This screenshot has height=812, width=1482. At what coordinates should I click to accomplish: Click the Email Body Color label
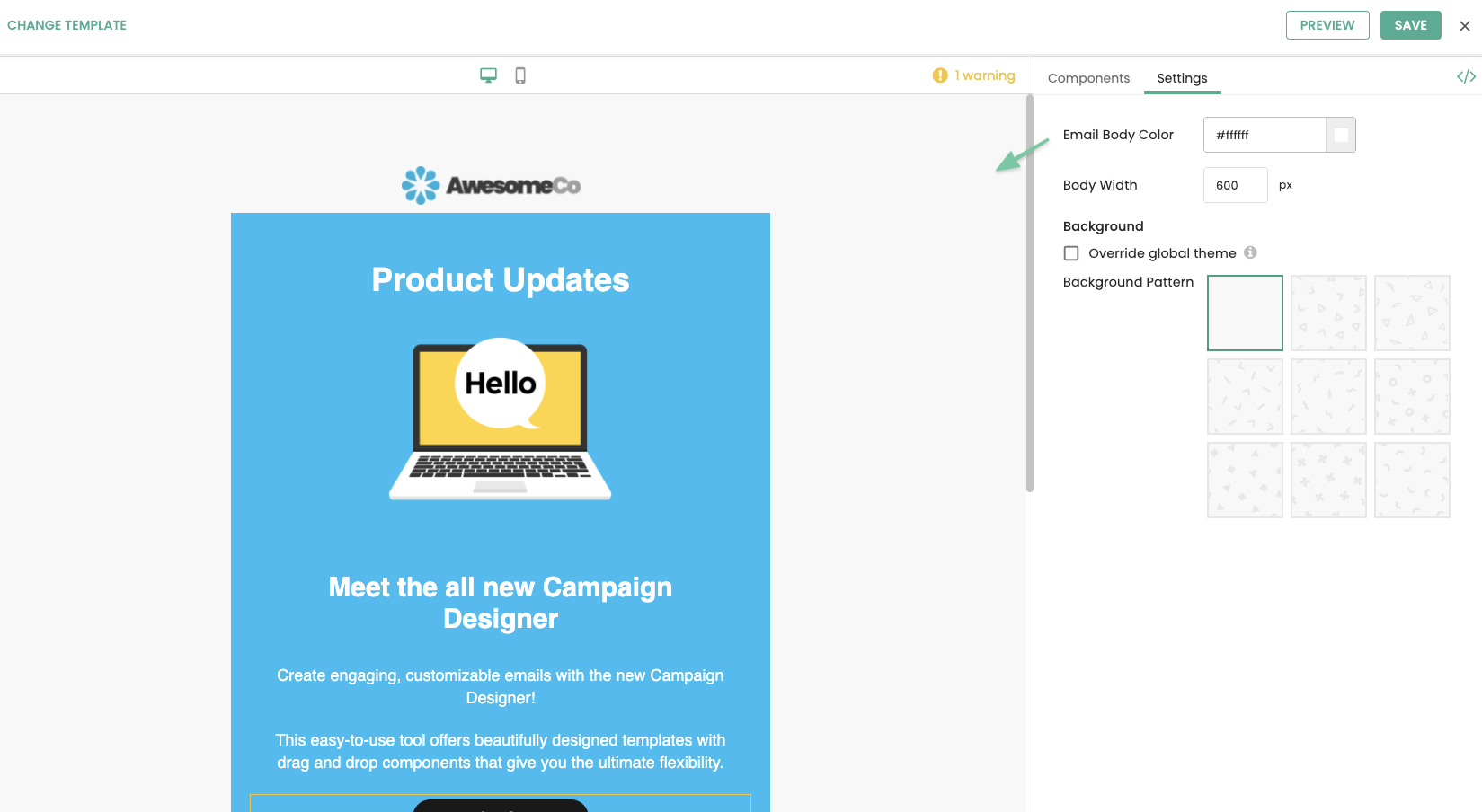pos(1118,135)
